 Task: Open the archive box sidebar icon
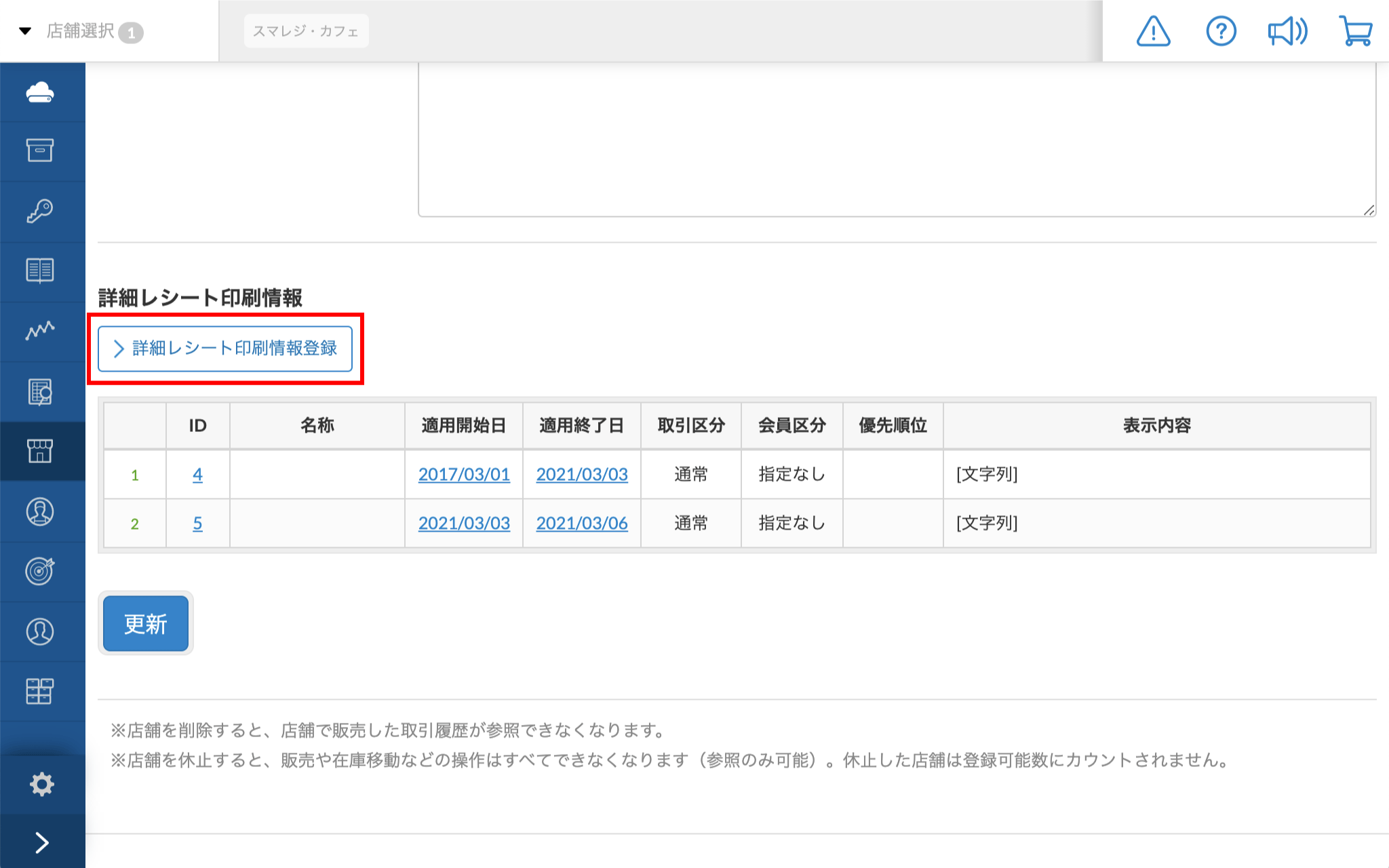(x=40, y=151)
